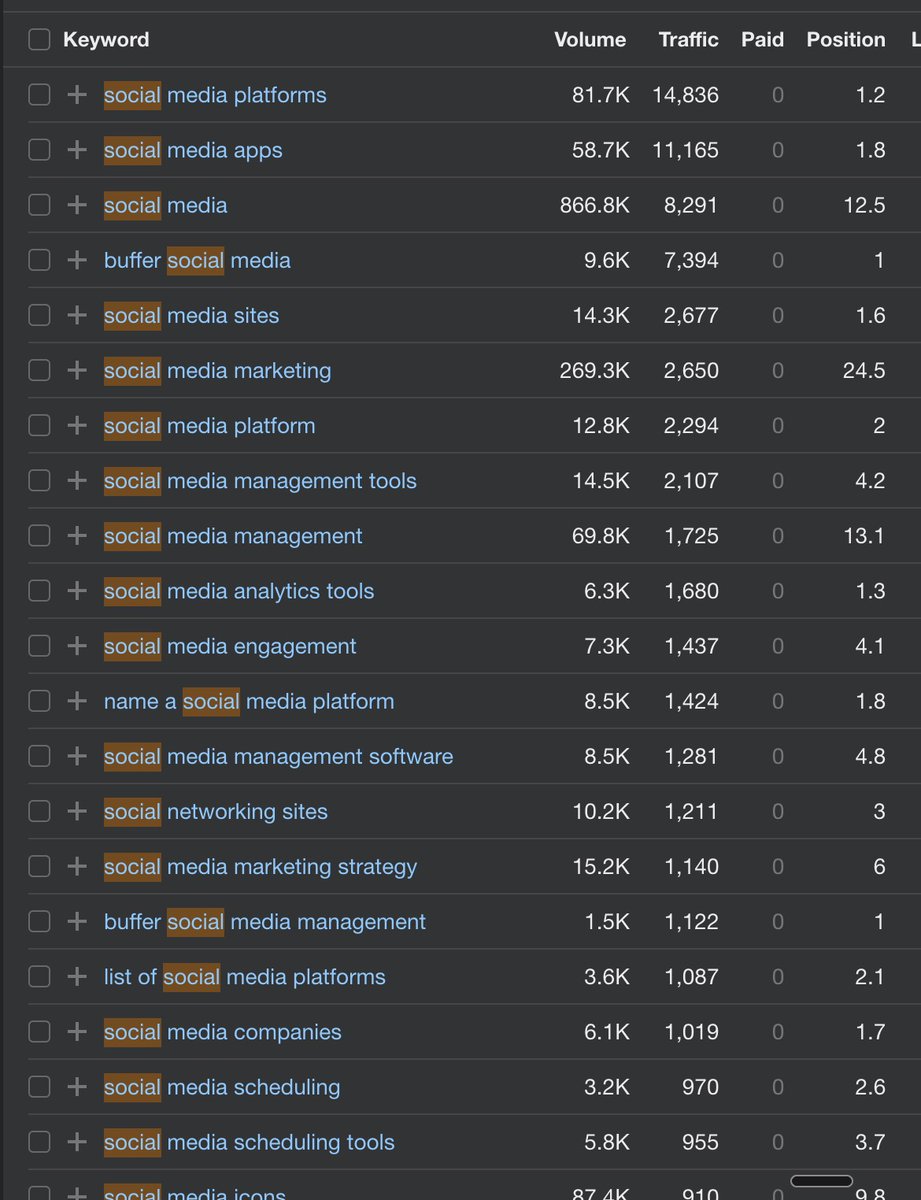This screenshot has width=921, height=1200.
Task: Add list of social media platforms via plus
Action: [77, 977]
